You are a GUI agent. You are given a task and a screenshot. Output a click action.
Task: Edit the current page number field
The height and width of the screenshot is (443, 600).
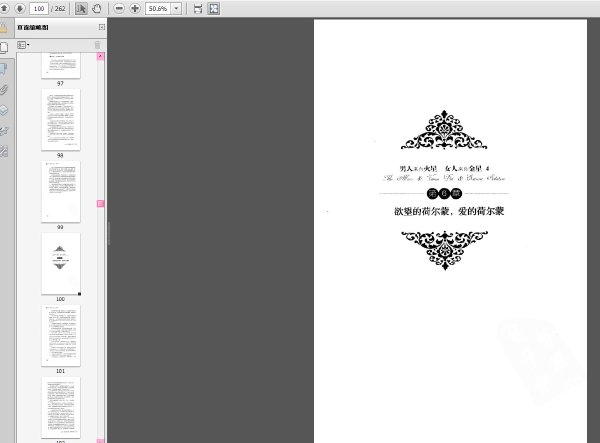point(39,8)
